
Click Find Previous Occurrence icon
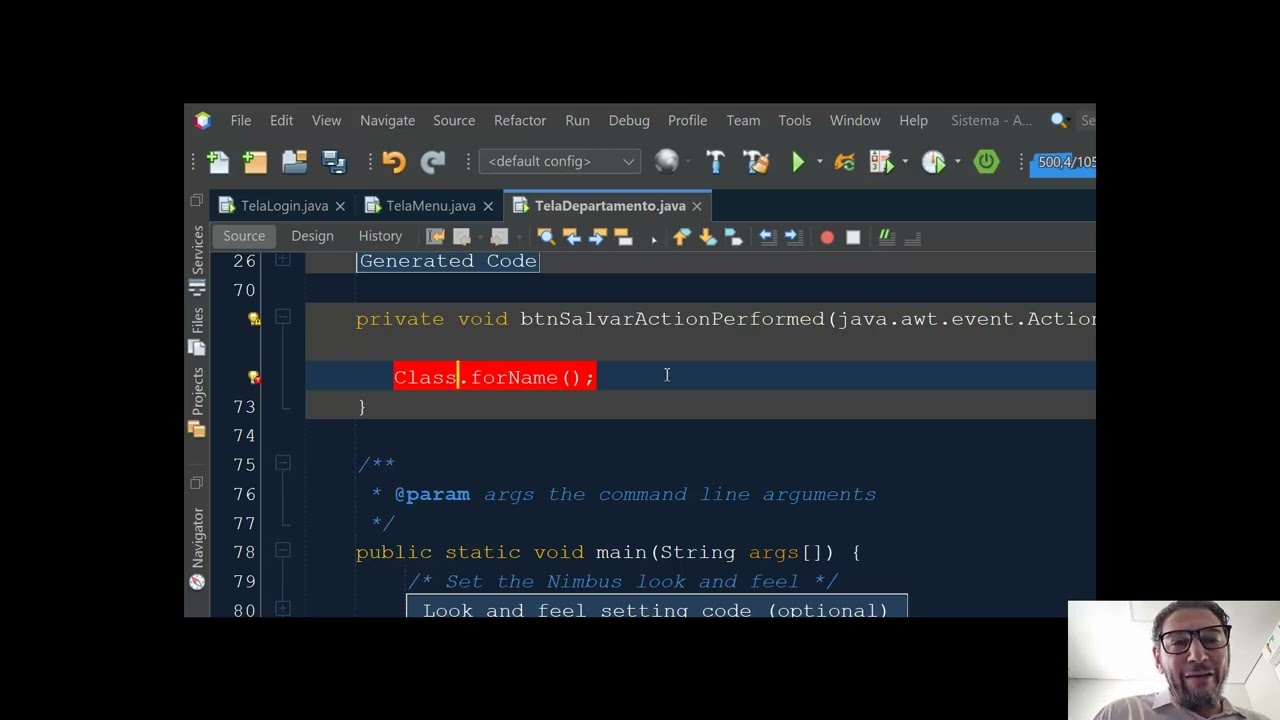tap(571, 237)
